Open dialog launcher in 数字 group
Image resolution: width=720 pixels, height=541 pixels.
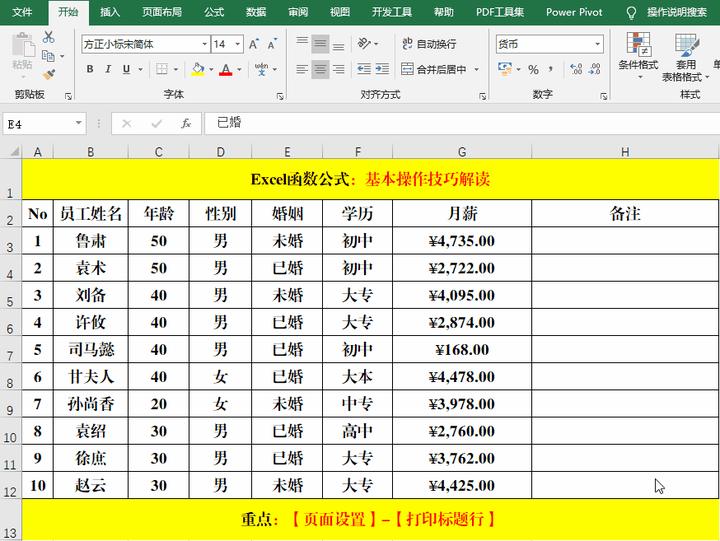pos(603,96)
